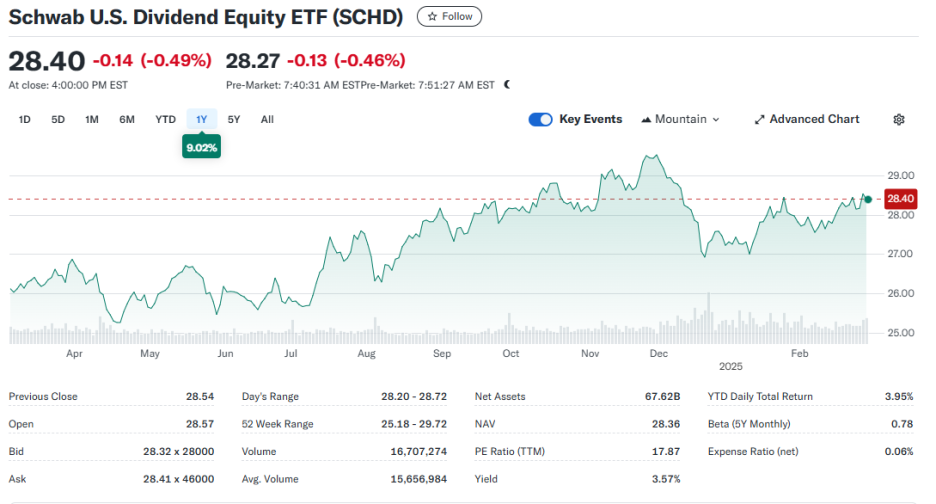Click the YTD Daily Total Return value 3.95%

[899, 397]
